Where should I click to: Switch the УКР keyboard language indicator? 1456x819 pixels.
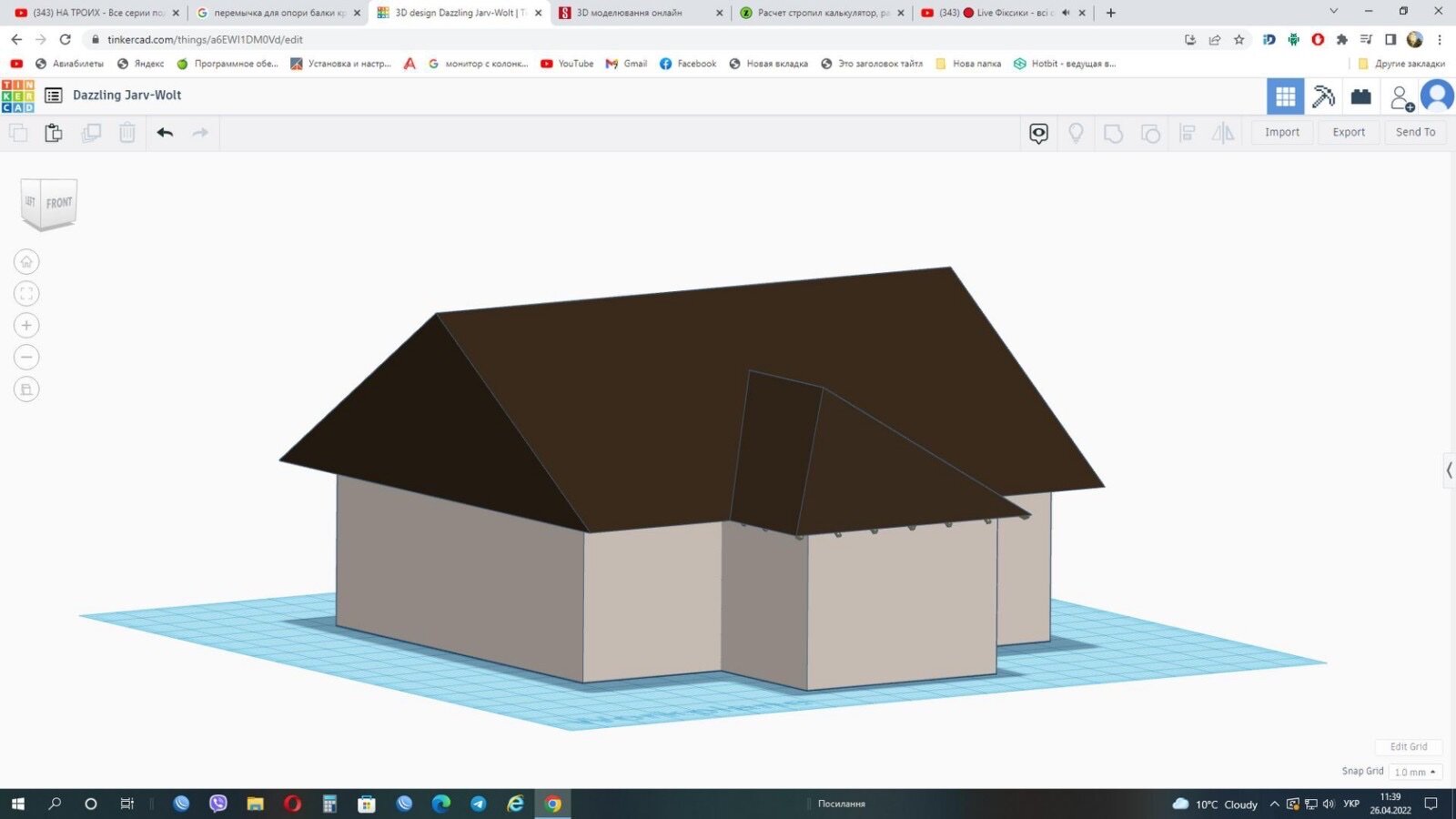coord(1351,804)
